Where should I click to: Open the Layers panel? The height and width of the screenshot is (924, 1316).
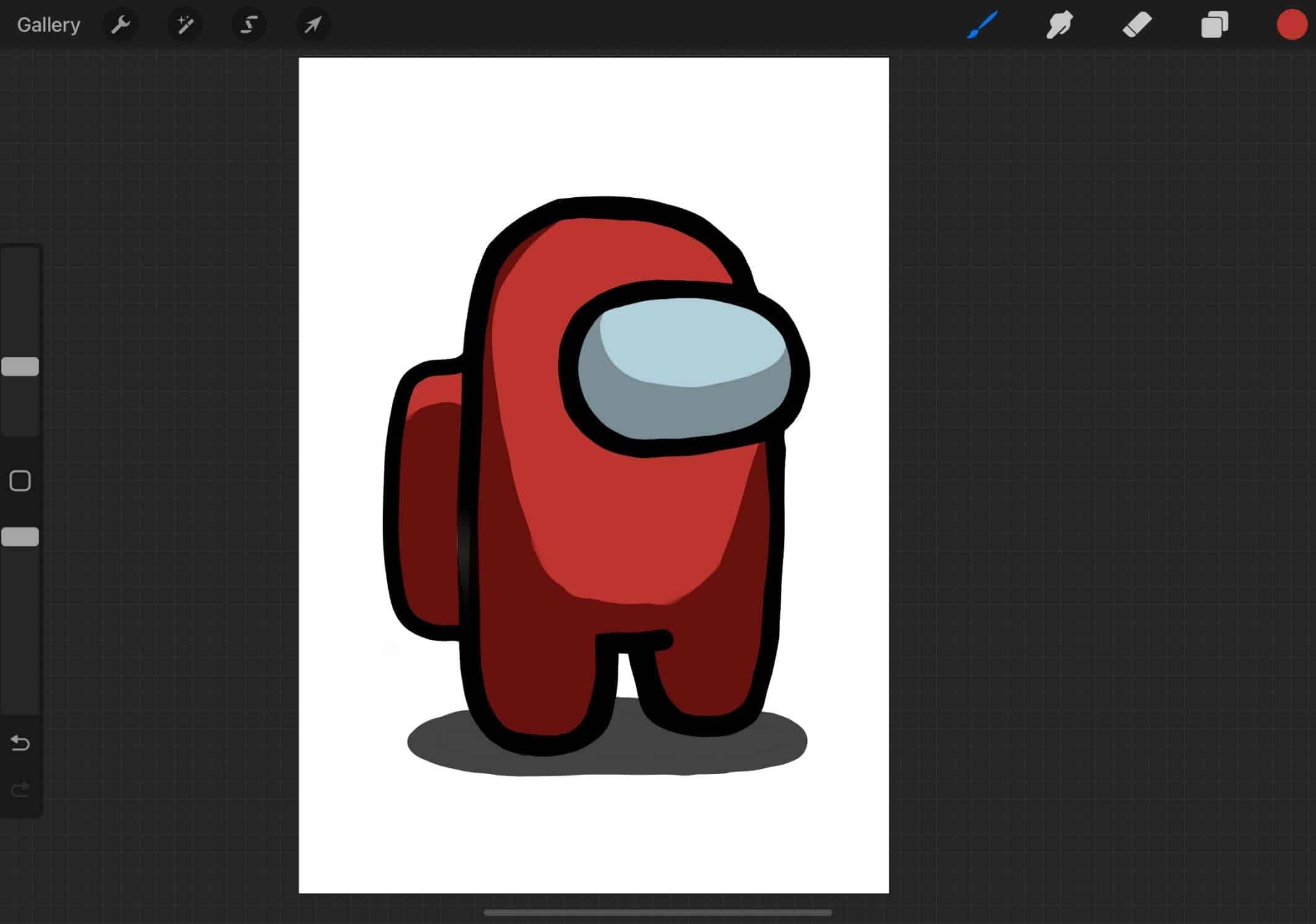pos(1214,25)
